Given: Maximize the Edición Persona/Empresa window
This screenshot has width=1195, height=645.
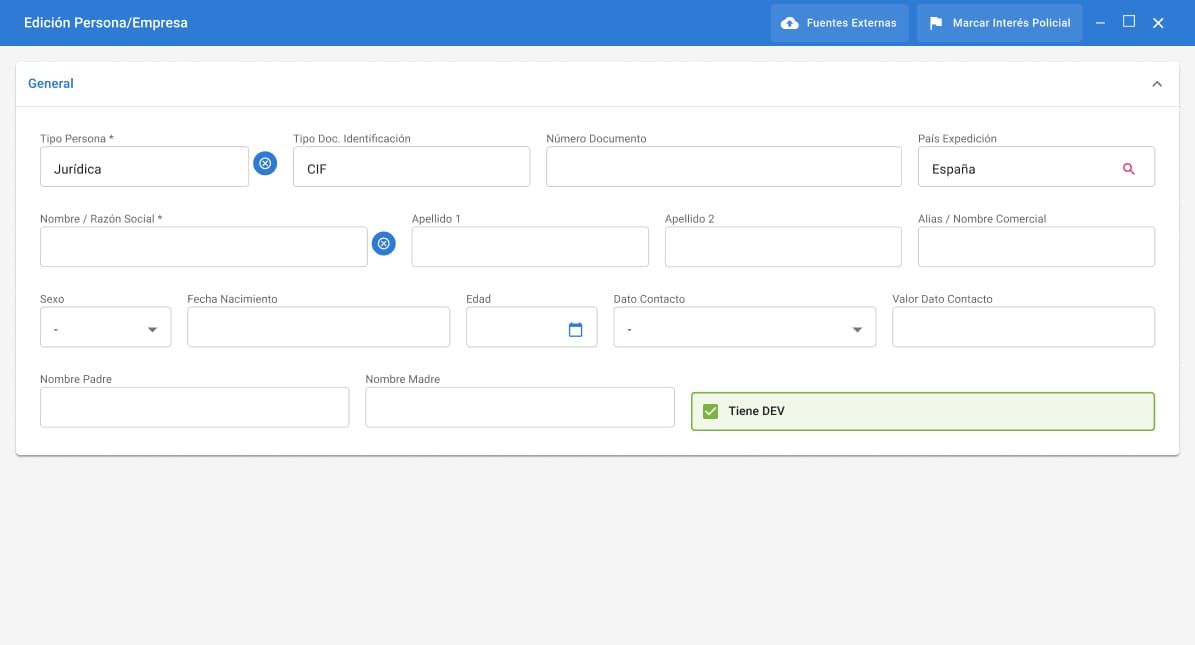Looking at the screenshot, I should 1129,21.
